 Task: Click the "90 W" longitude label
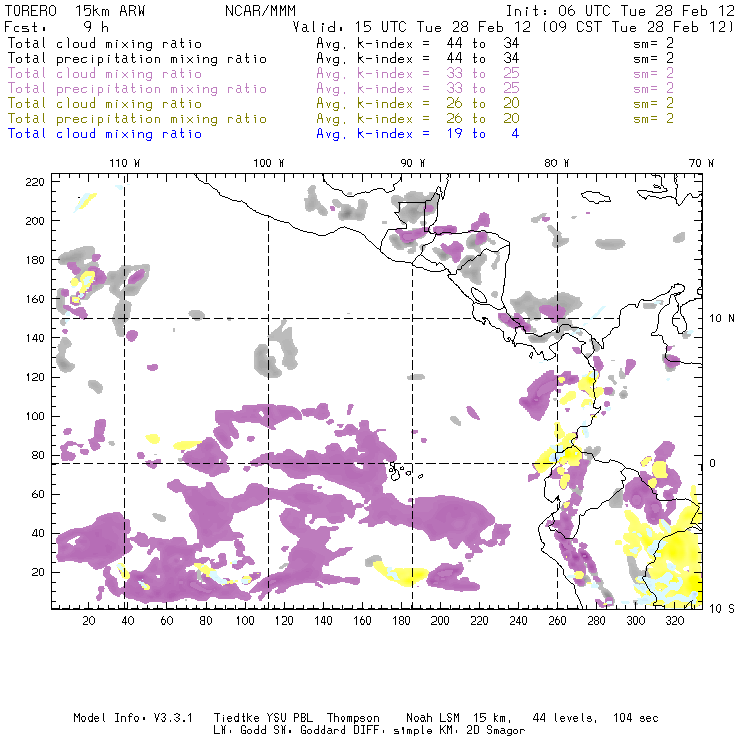(413, 163)
